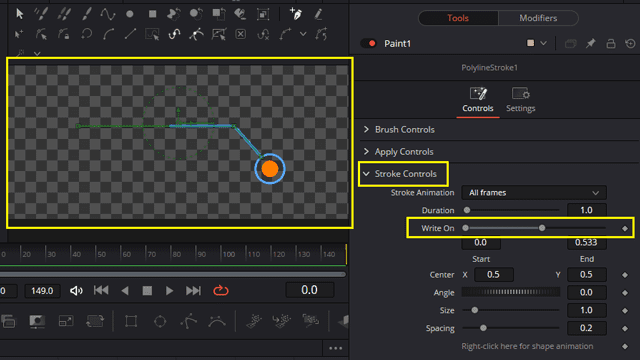Pick the clone multistroke double-brush tool

(x=64, y=14)
